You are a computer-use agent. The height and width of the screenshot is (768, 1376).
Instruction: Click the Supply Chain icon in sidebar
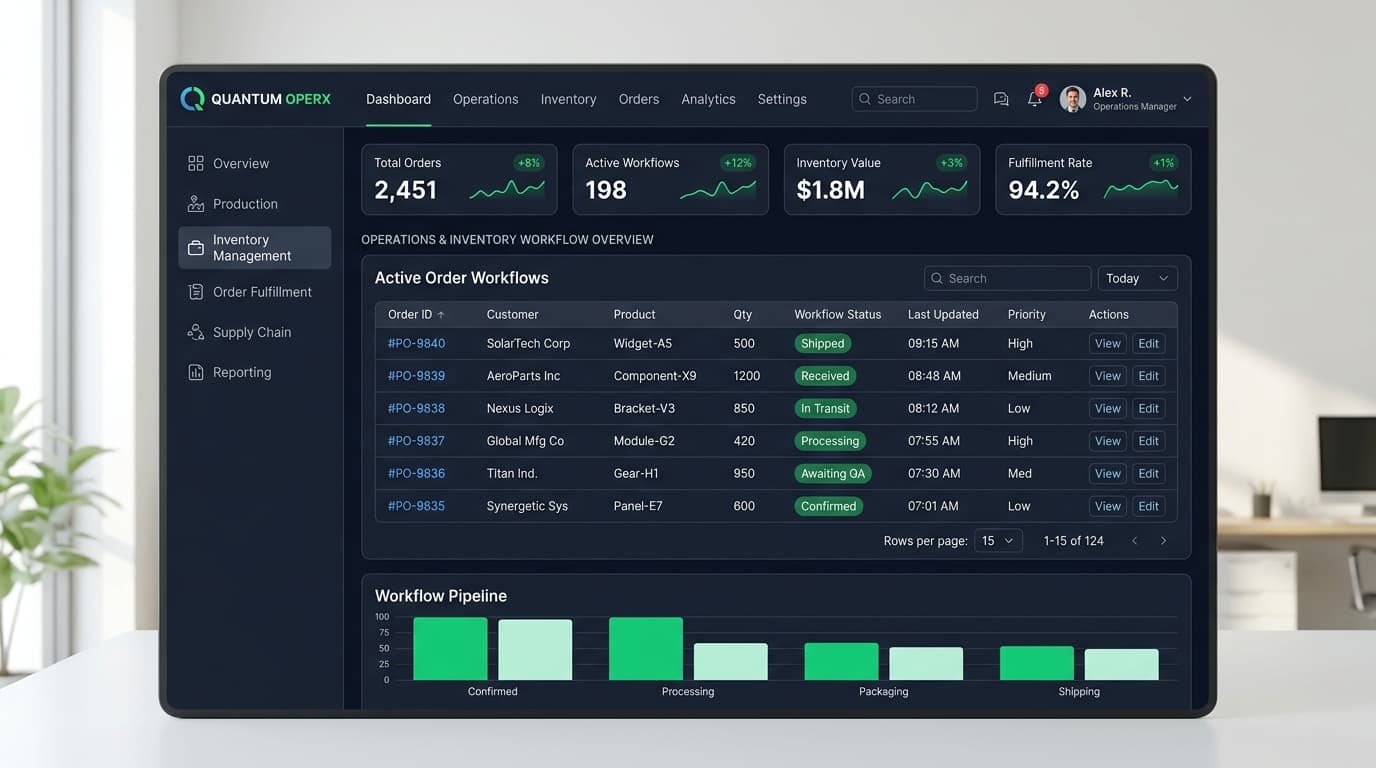click(196, 332)
